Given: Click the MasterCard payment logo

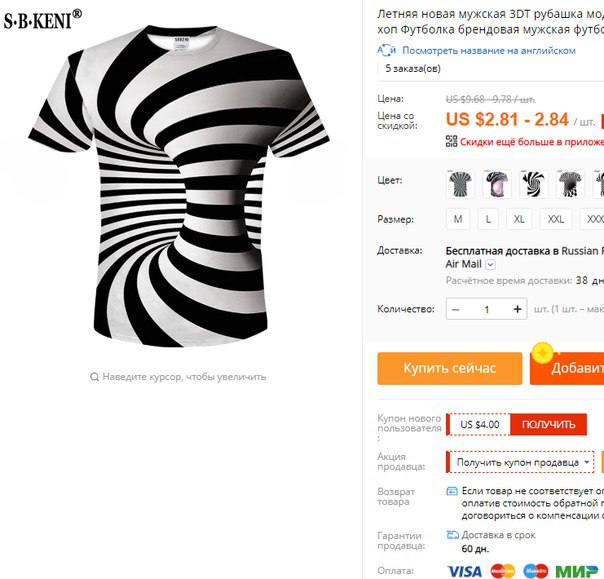Looking at the screenshot, I should point(503,571).
